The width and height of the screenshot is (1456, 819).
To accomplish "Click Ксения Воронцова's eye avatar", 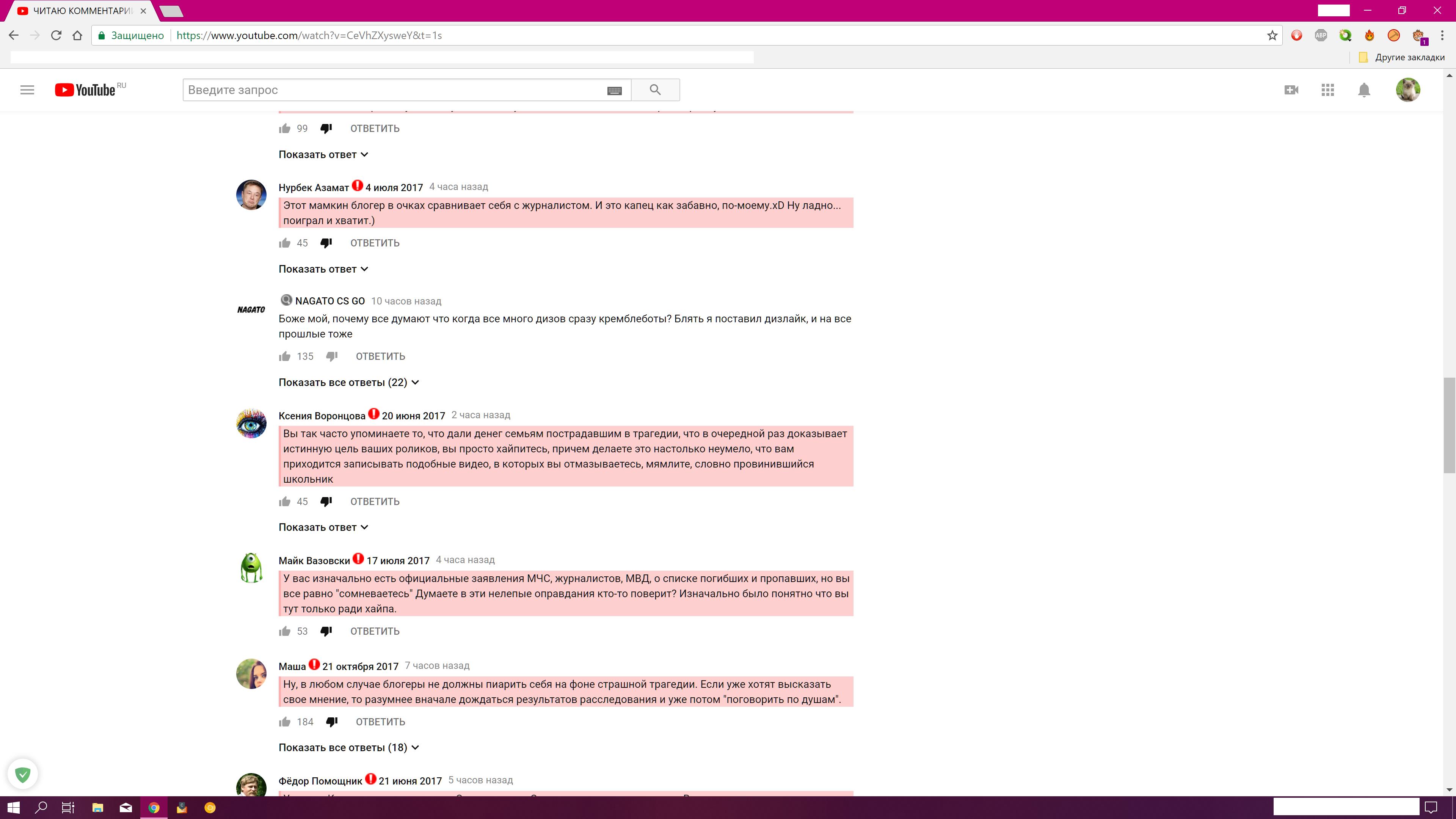I will point(251,424).
